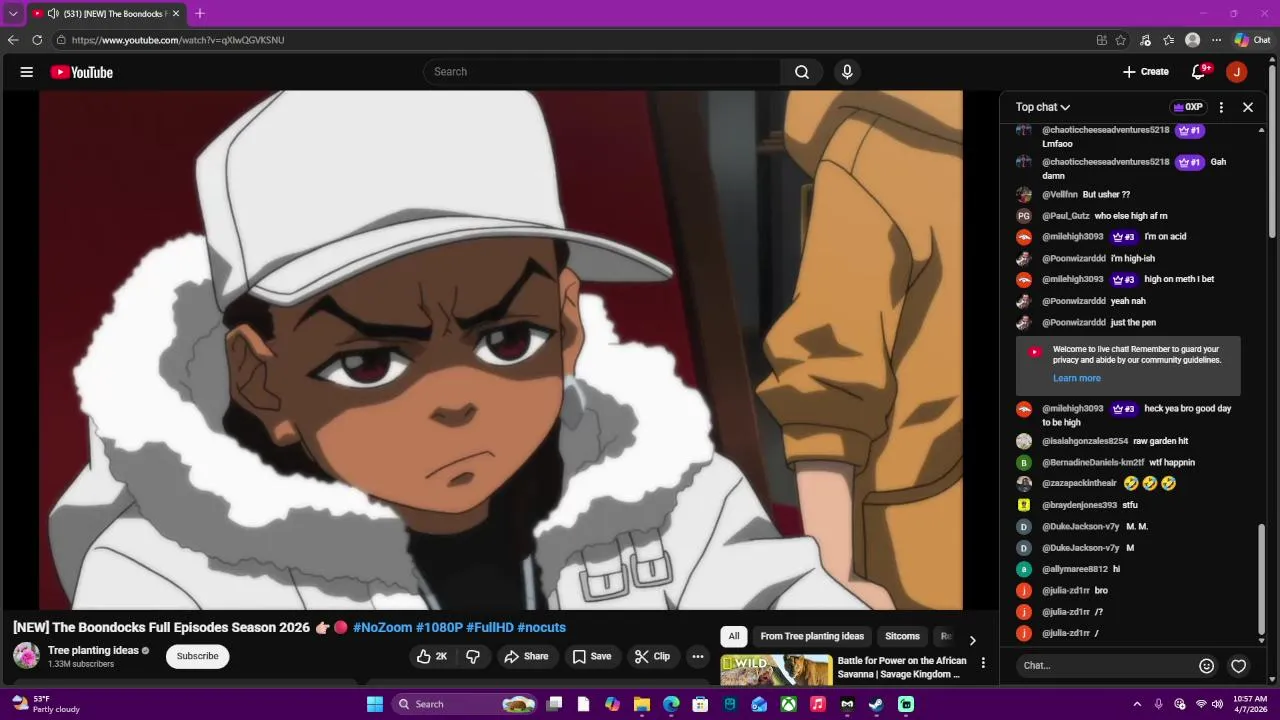Image resolution: width=1280 pixels, height=720 pixels.
Task: Open options for Battle for Power video
Action: 983,662
